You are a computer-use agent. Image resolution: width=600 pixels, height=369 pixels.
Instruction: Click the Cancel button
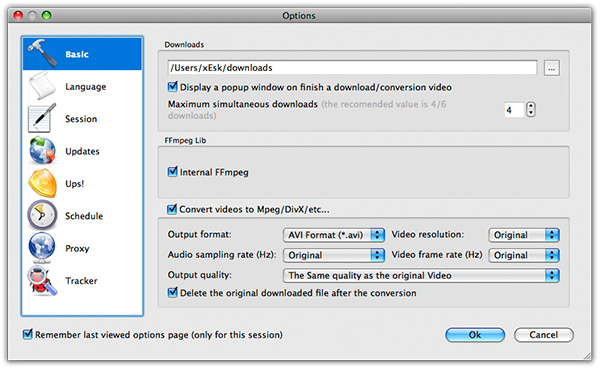(x=543, y=335)
